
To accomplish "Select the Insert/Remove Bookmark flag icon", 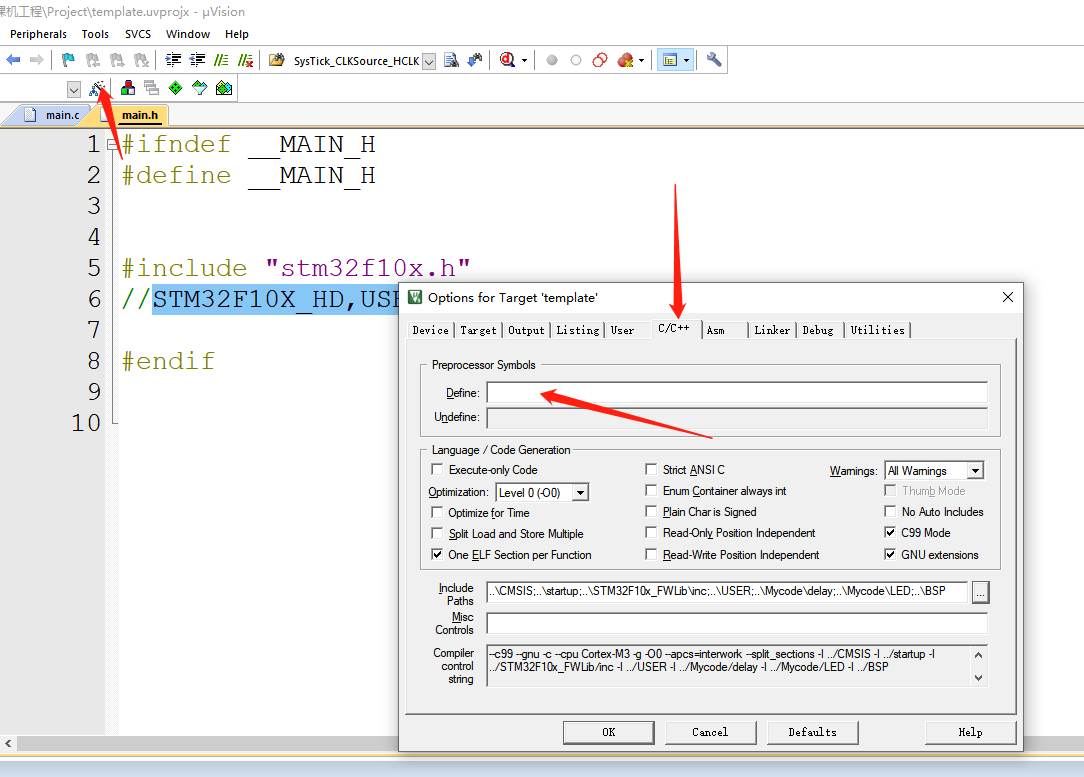I will (x=69, y=59).
